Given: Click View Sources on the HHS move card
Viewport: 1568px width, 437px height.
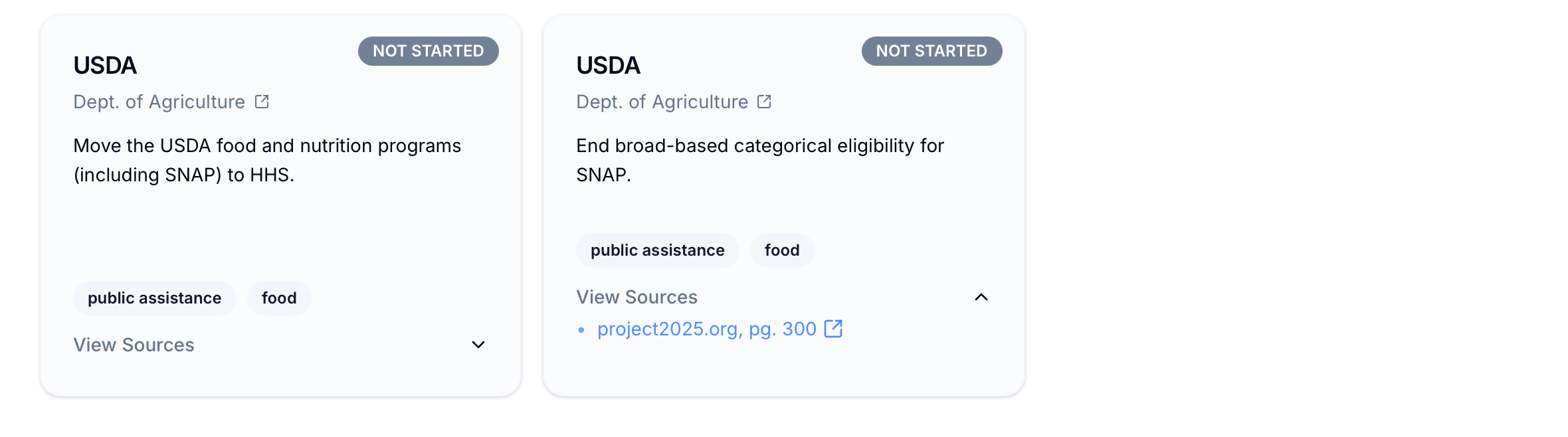Looking at the screenshot, I should point(134,345).
